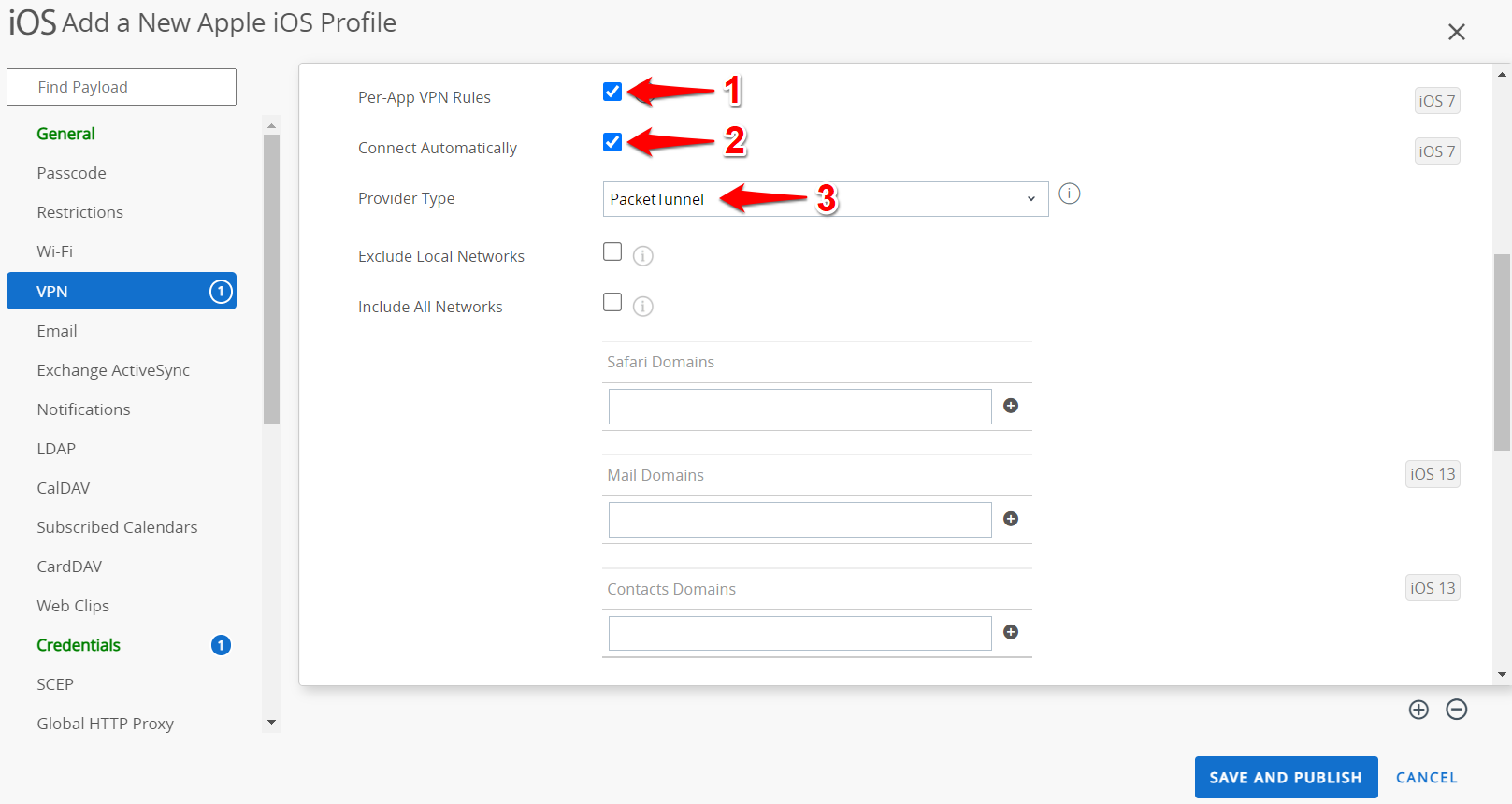Click the Safari Domains input field
Screen dimensions: 1512x804
pyautogui.click(x=799, y=407)
